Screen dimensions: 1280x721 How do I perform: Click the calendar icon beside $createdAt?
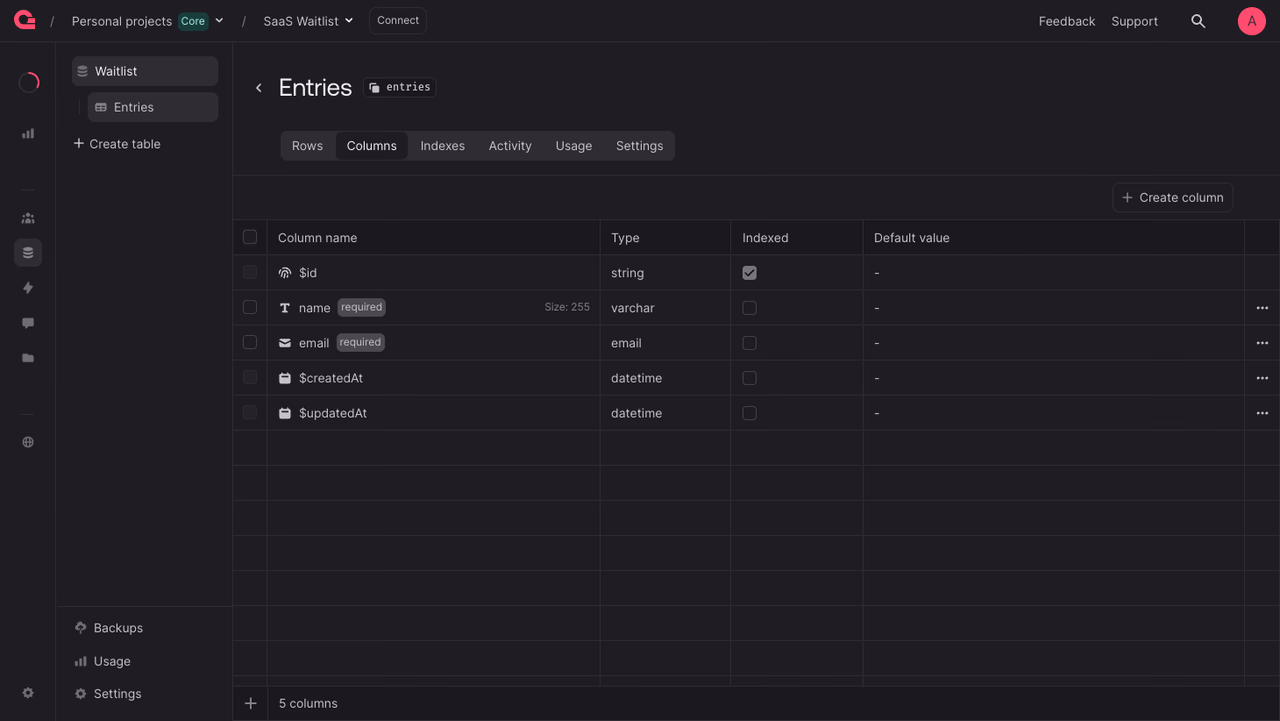(285, 378)
